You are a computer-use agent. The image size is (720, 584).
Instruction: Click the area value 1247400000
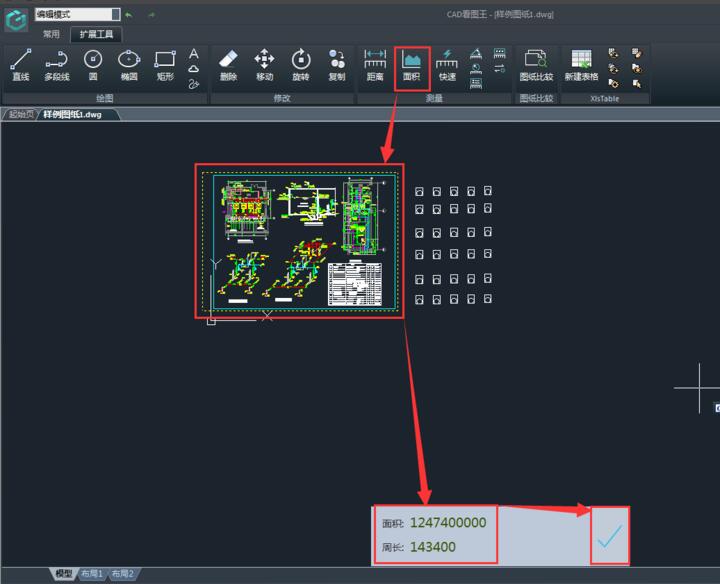448,522
